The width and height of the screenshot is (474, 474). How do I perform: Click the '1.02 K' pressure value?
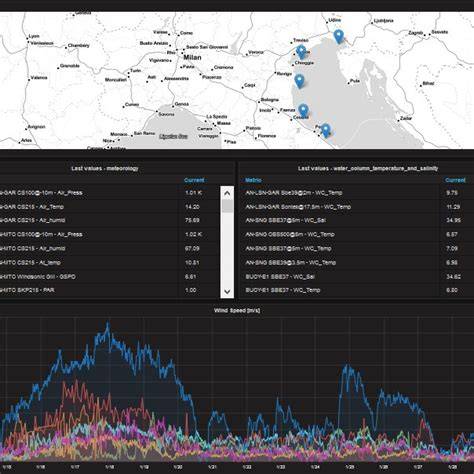tap(193, 234)
